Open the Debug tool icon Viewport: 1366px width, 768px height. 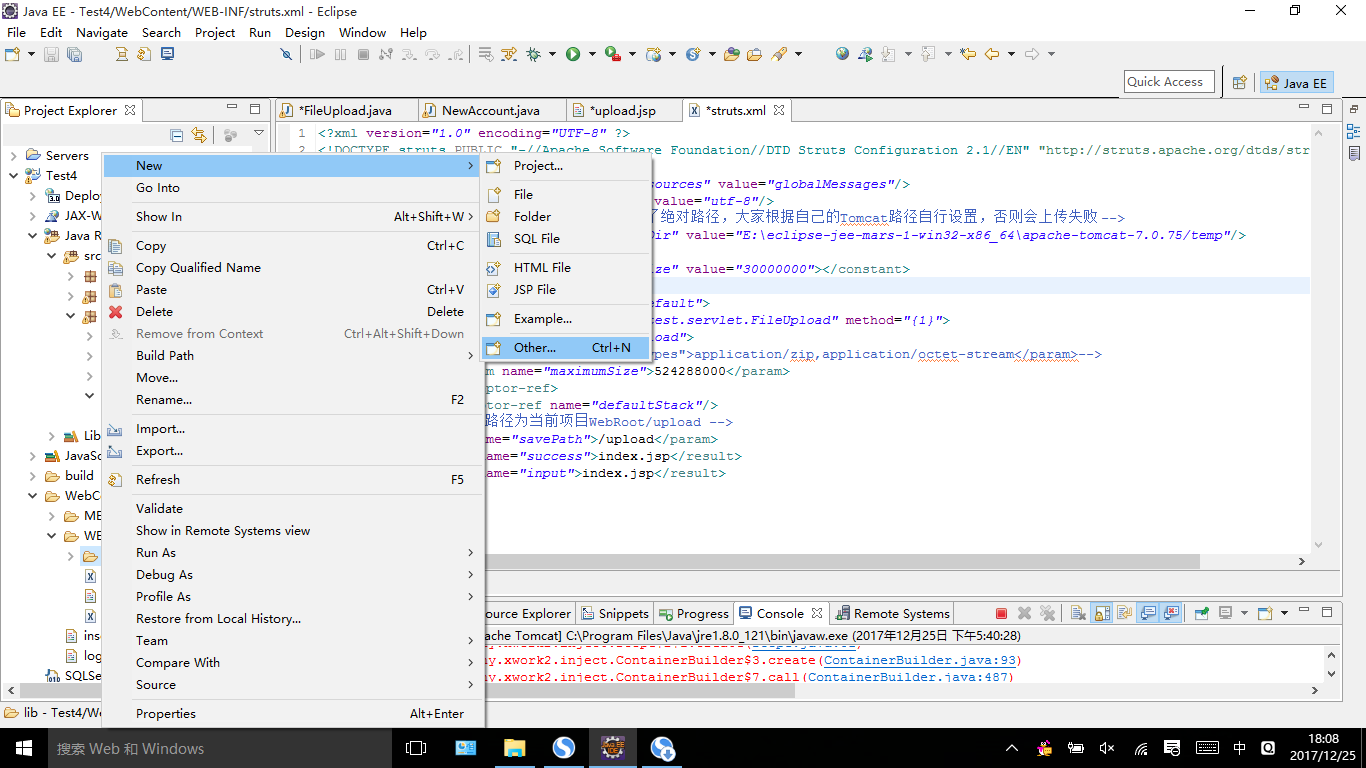[x=532, y=54]
